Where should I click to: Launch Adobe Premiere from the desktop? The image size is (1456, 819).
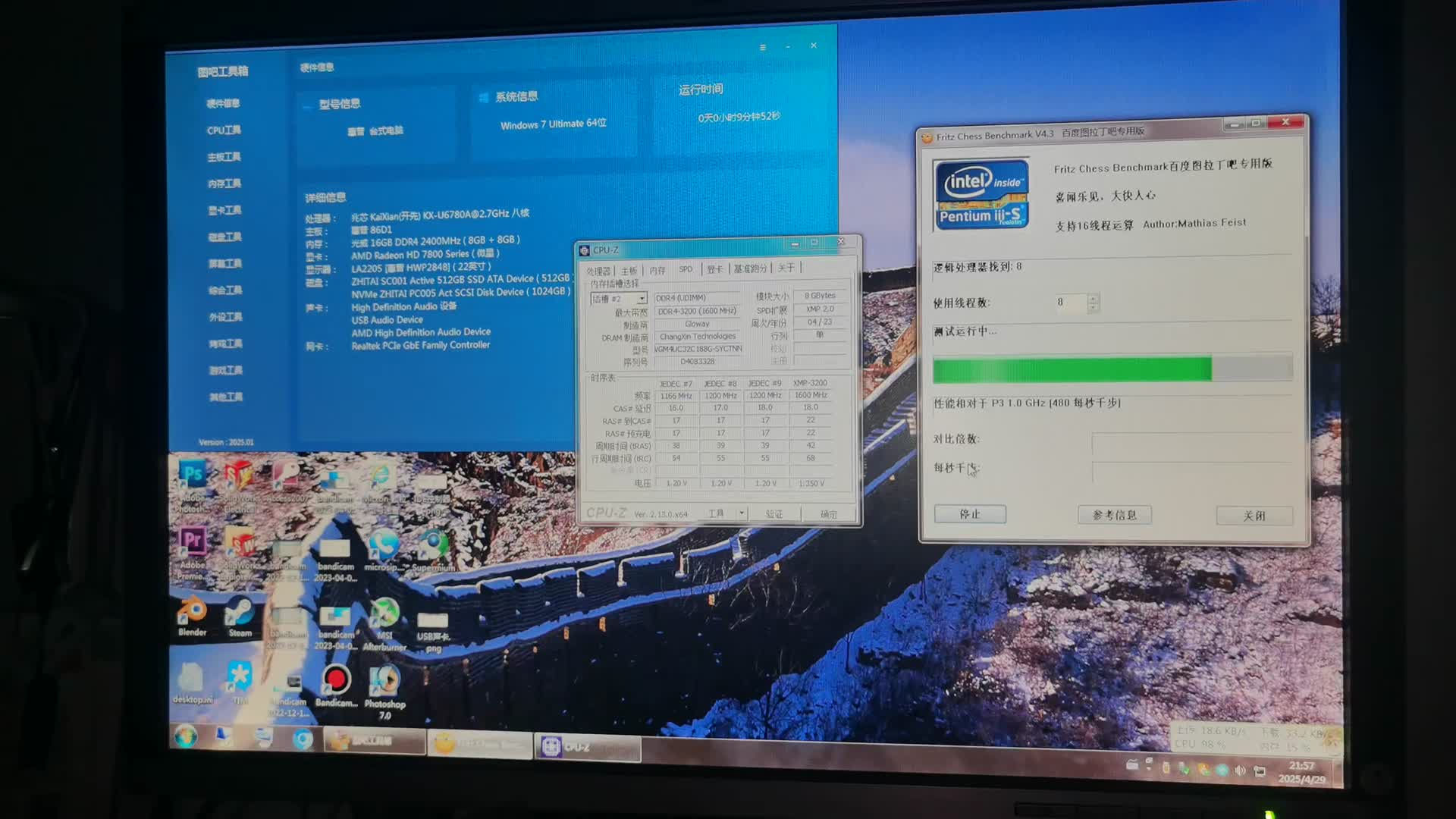click(194, 538)
